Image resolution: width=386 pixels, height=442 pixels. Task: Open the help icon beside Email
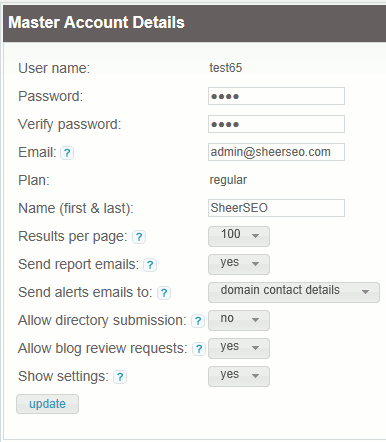(67, 153)
